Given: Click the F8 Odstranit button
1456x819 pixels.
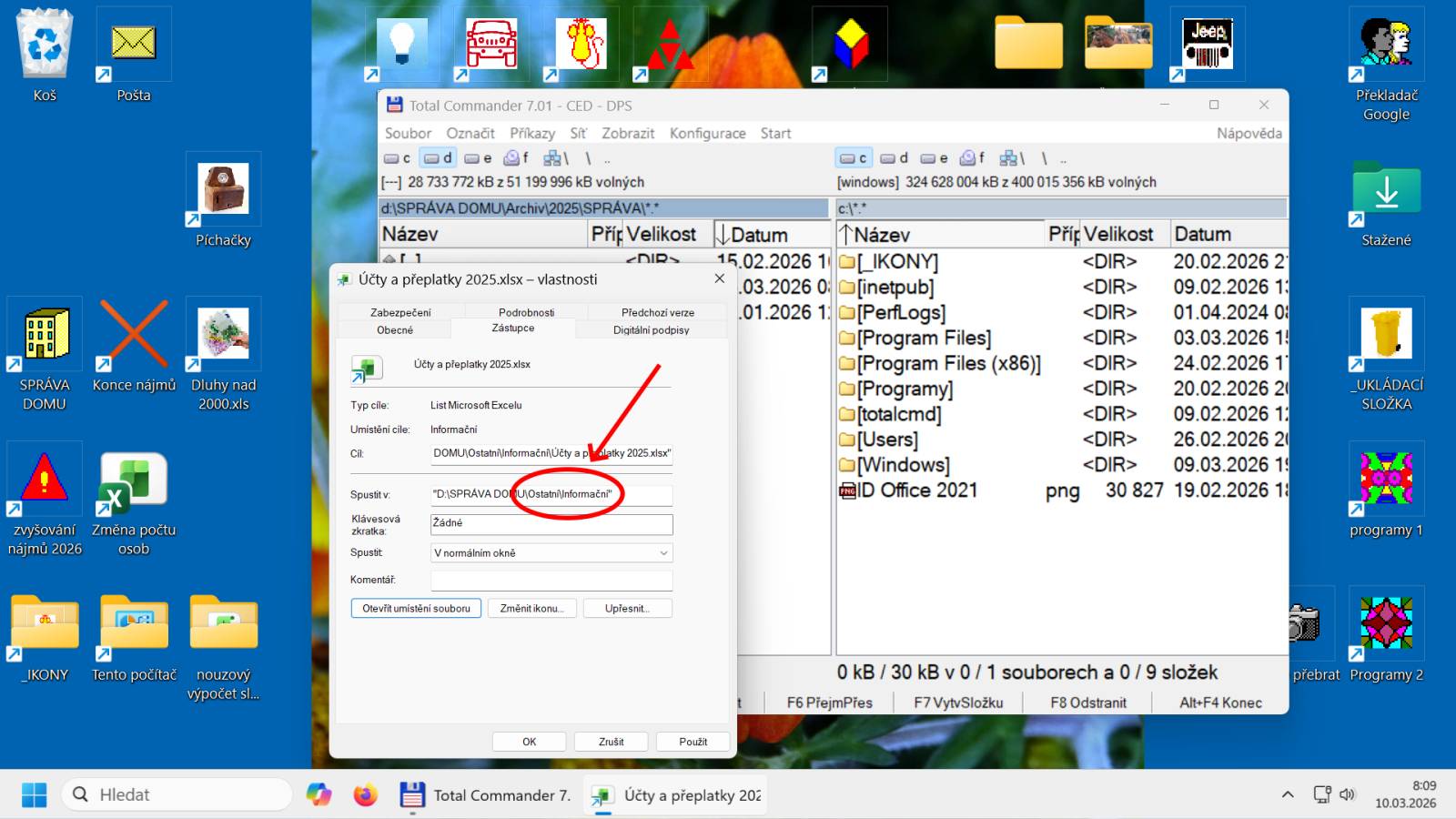Looking at the screenshot, I should (1087, 703).
